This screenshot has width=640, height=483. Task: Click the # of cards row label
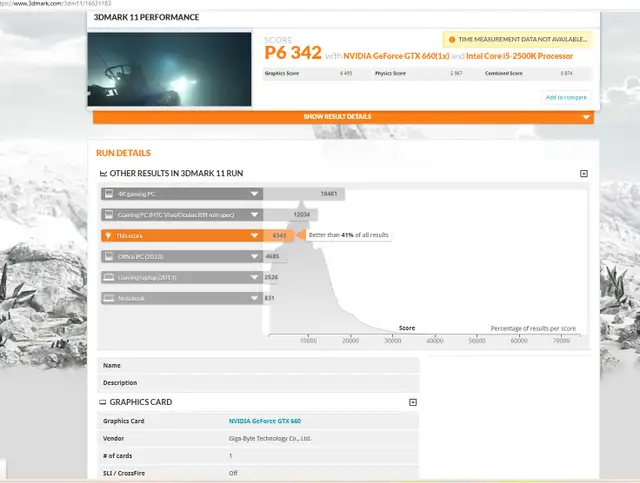[118, 456]
